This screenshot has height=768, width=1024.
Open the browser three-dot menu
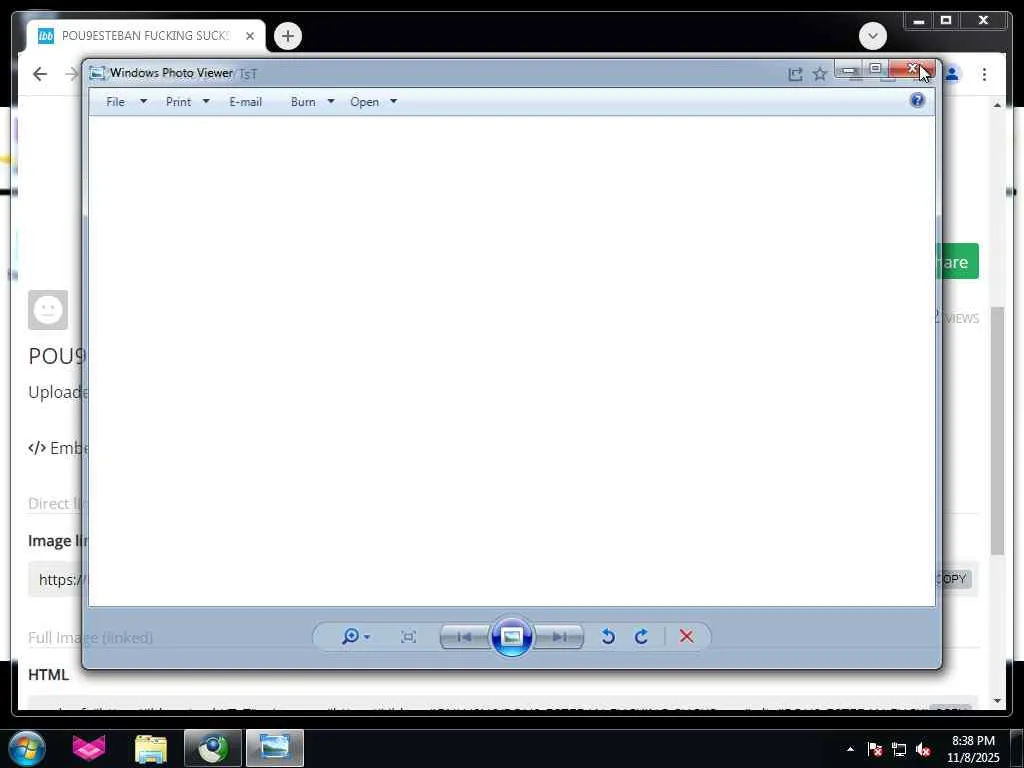(x=984, y=74)
